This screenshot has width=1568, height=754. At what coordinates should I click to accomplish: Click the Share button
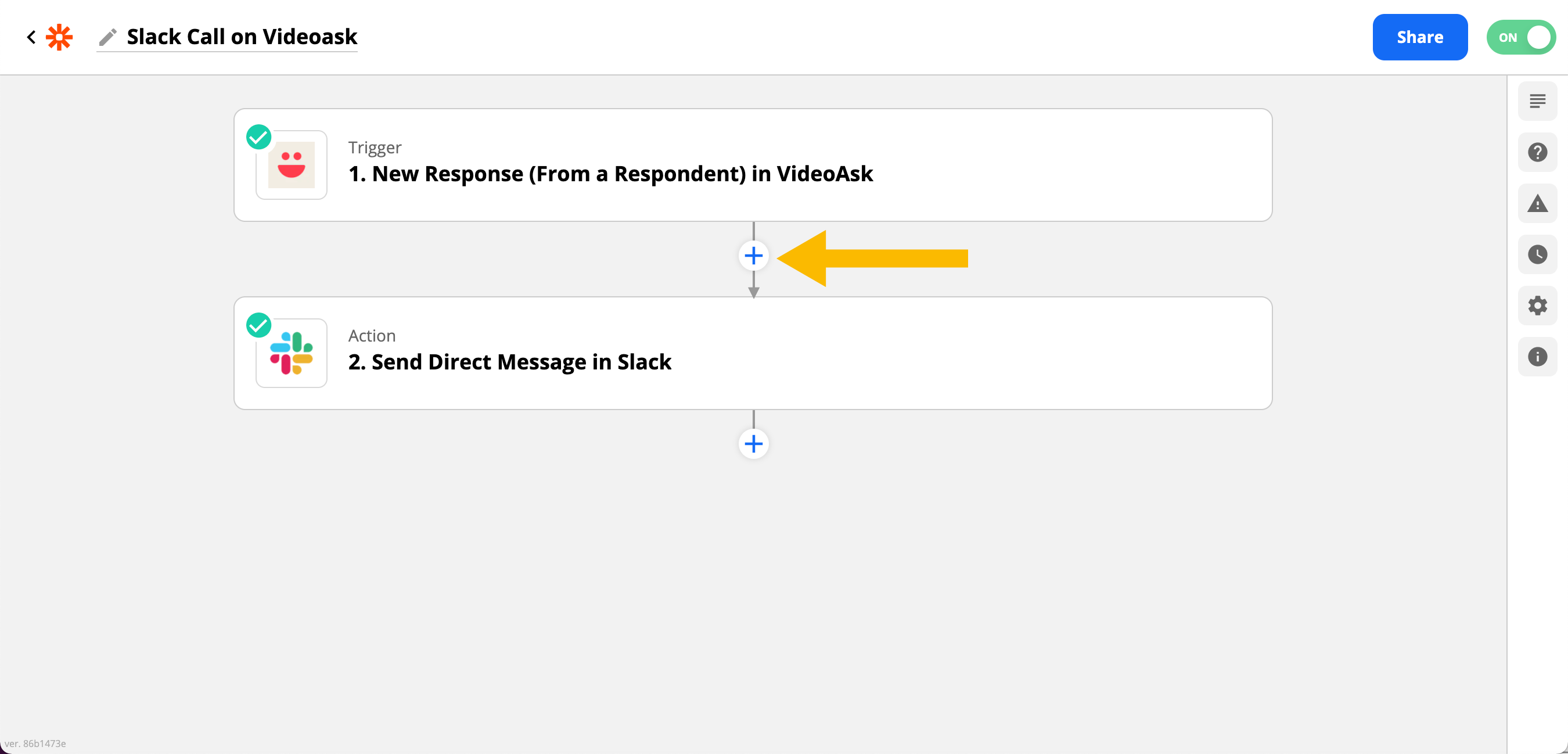(x=1419, y=37)
